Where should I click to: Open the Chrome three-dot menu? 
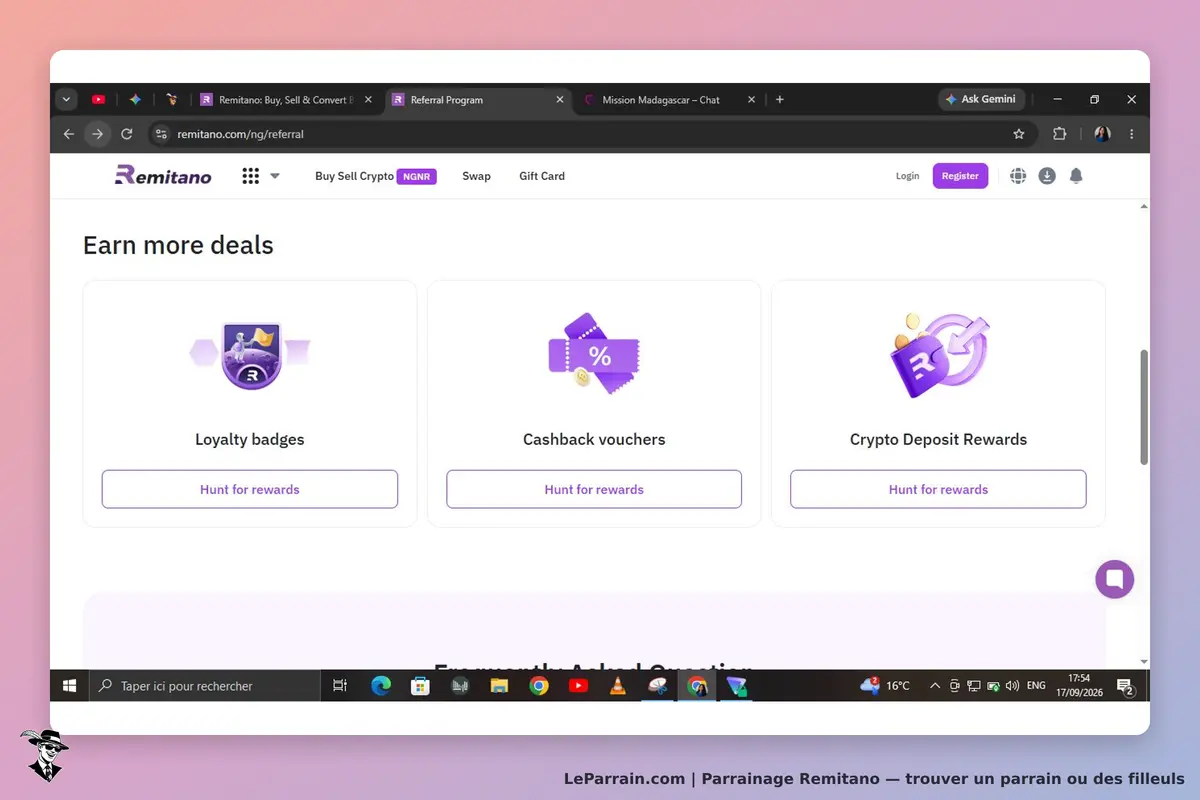(1132, 134)
